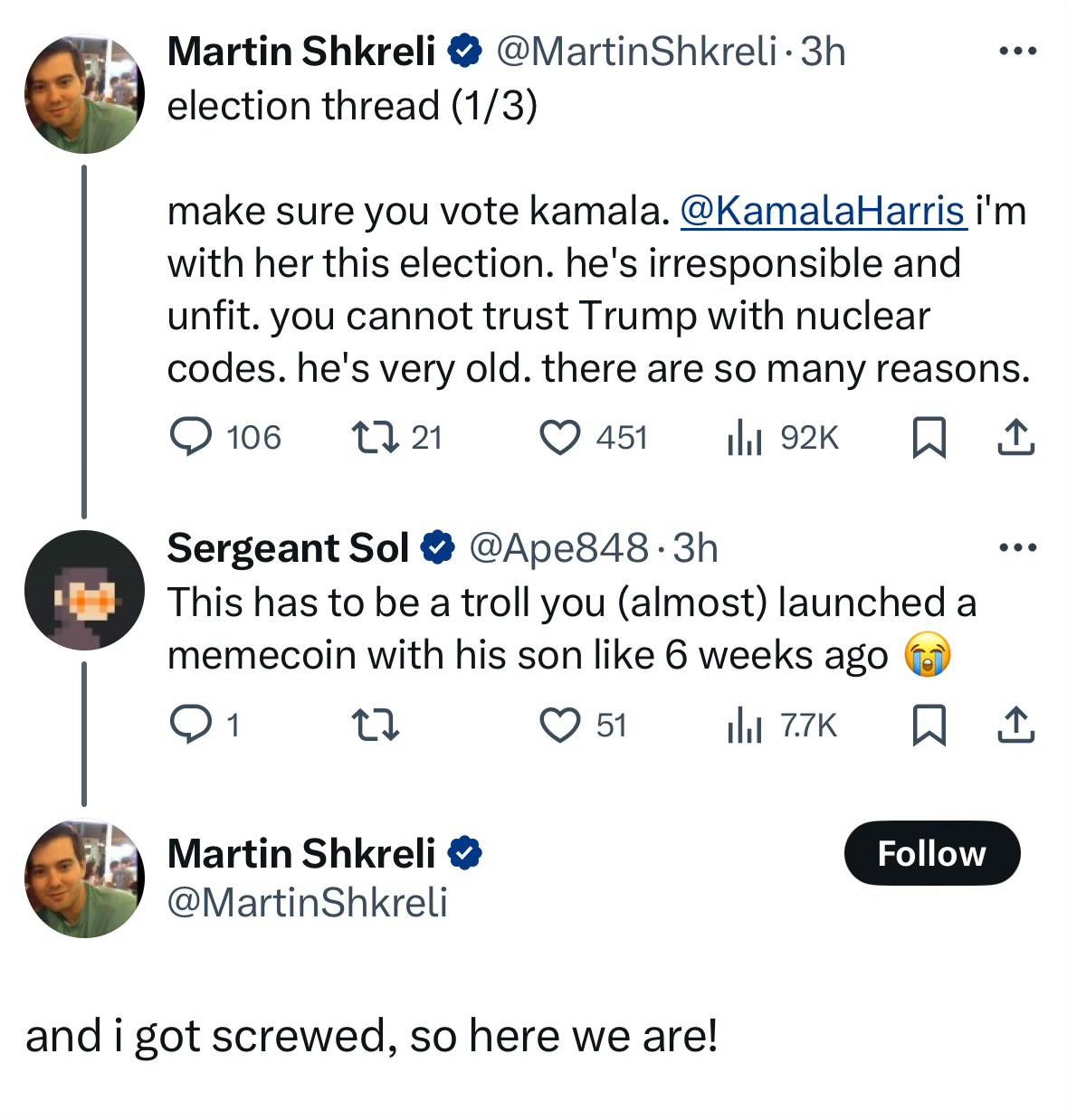
Task: Open more options for Shkreli's first tweet
Action: coord(1017,52)
